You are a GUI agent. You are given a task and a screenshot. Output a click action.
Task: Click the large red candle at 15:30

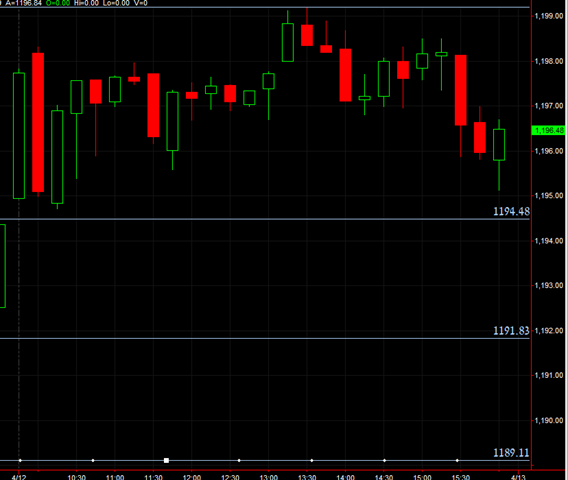[x=460, y=90]
